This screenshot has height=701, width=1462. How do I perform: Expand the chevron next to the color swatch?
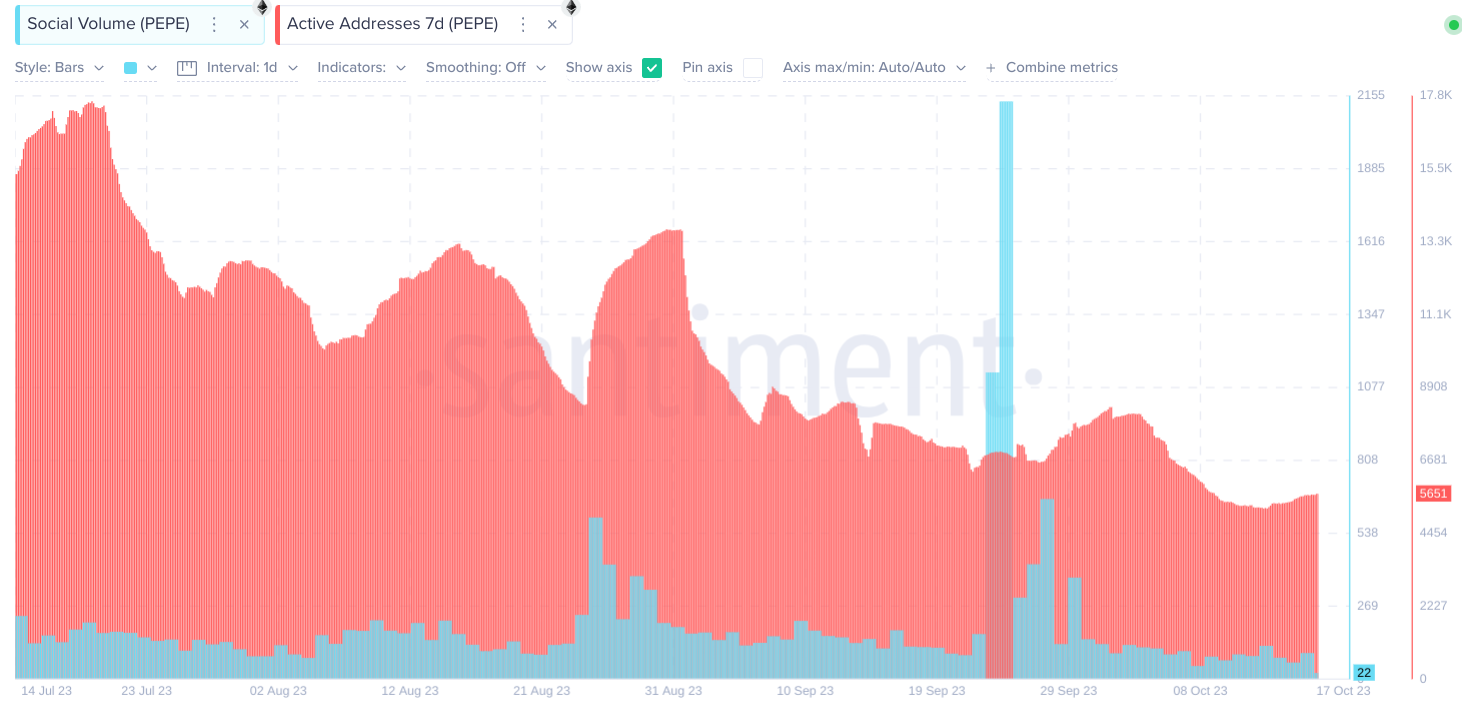[x=152, y=68]
